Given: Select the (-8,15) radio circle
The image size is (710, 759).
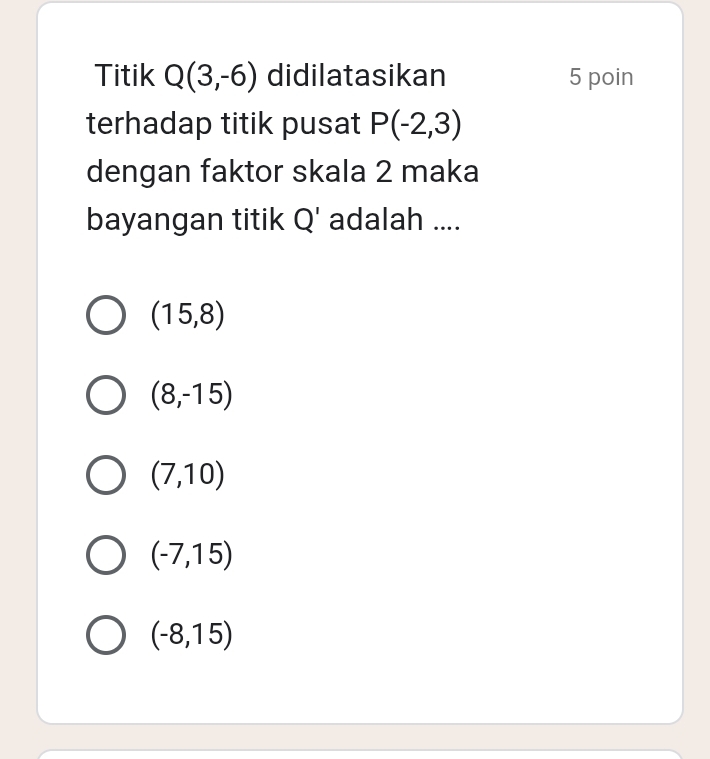Looking at the screenshot, I should coord(106,635).
